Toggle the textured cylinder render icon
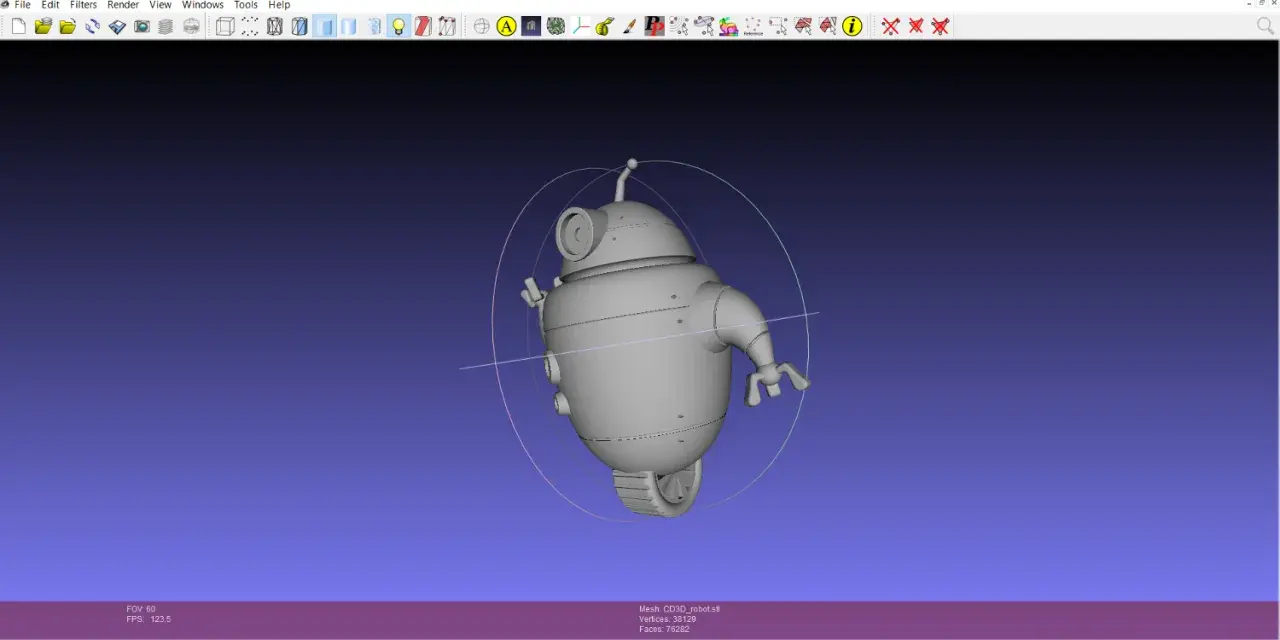 coord(373,26)
